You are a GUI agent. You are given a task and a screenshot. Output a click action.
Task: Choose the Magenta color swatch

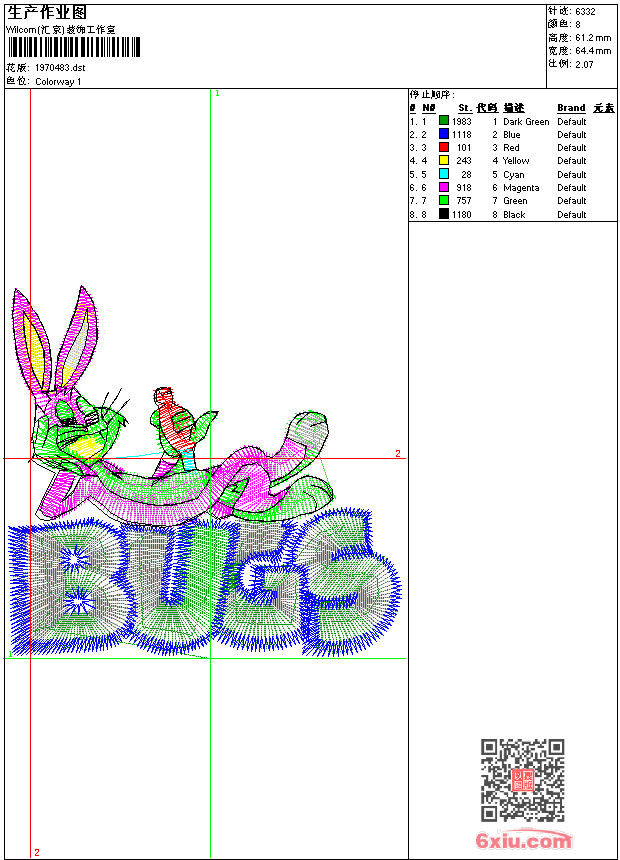(444, 187)
